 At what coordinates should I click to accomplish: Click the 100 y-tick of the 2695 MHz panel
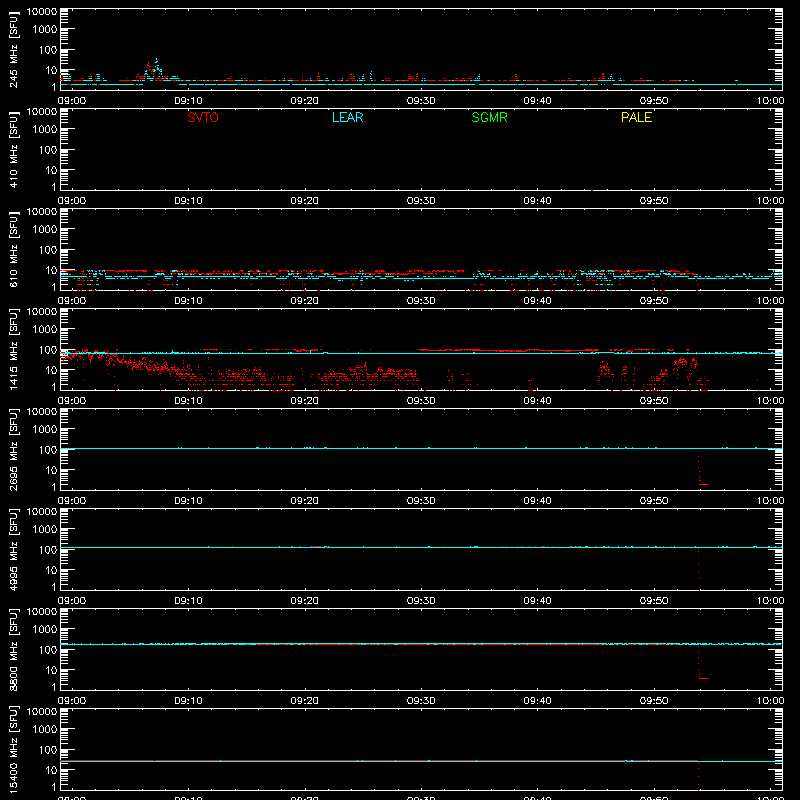pos(48,449)
